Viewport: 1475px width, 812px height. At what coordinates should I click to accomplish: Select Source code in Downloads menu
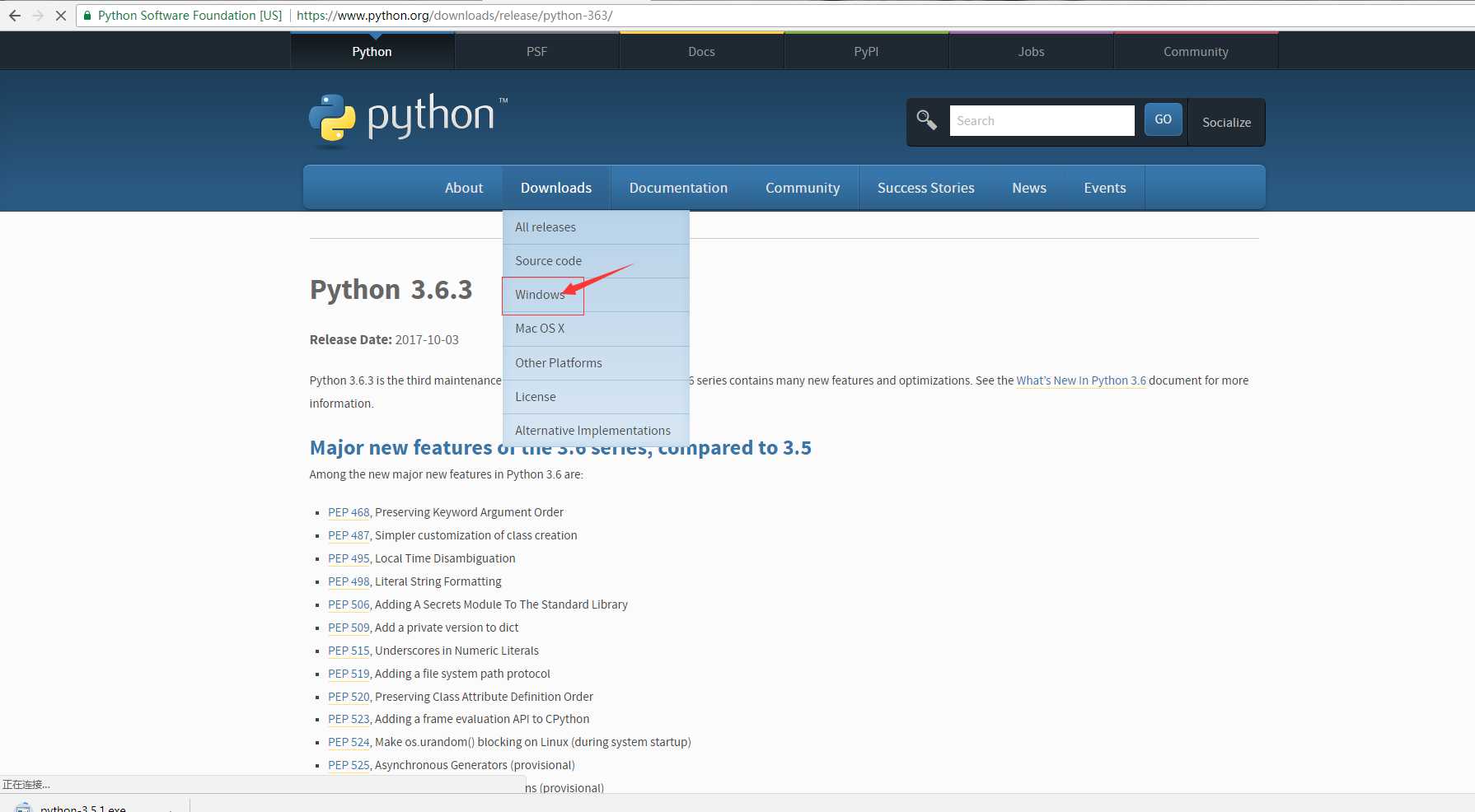tap(596, 261)
